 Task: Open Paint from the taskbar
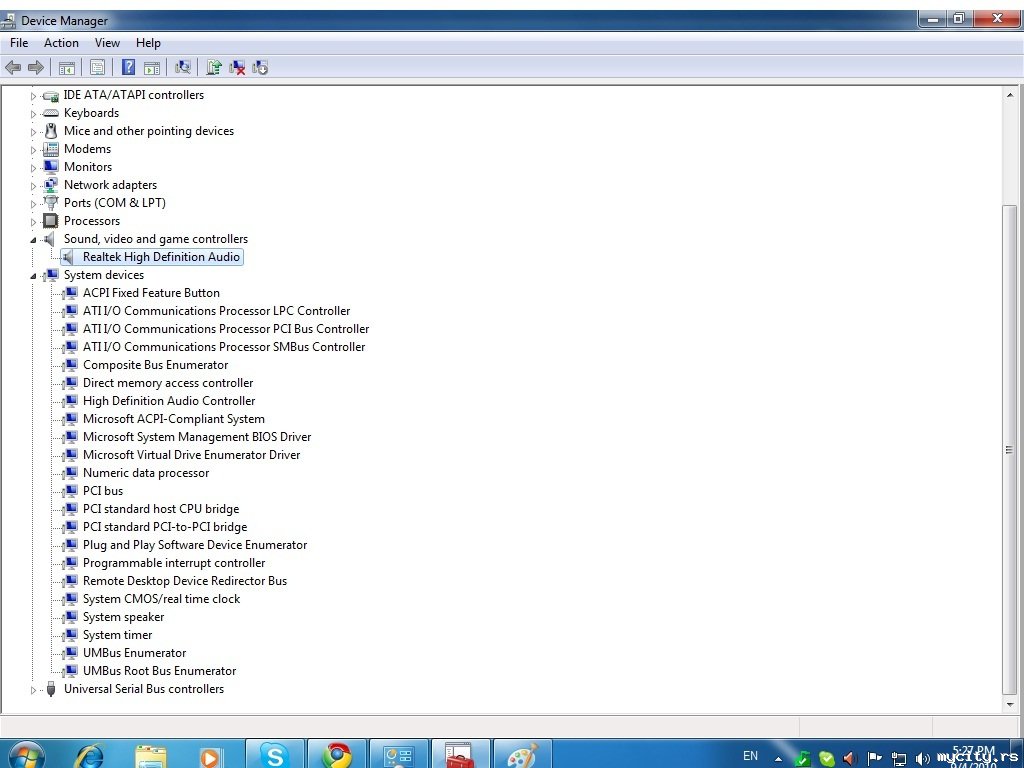click(522, 756)
